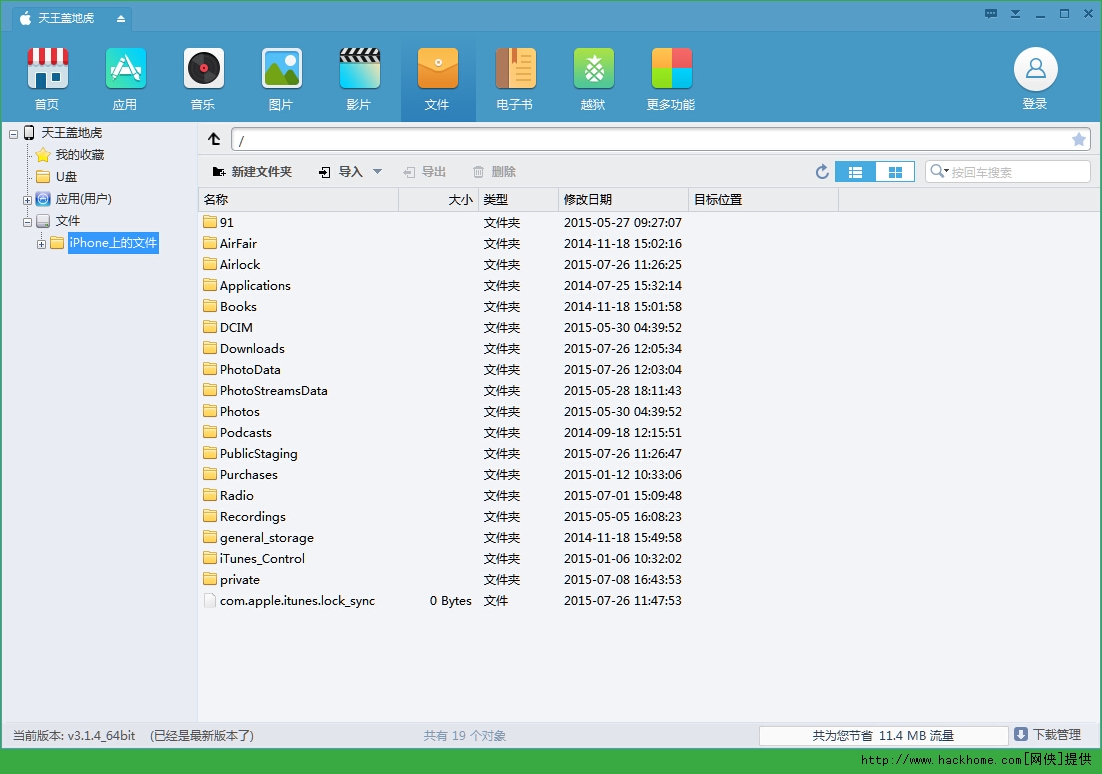Open the 影片 videos section
Viewport: 1102px width, 774px height.
(x=359, y=69)
